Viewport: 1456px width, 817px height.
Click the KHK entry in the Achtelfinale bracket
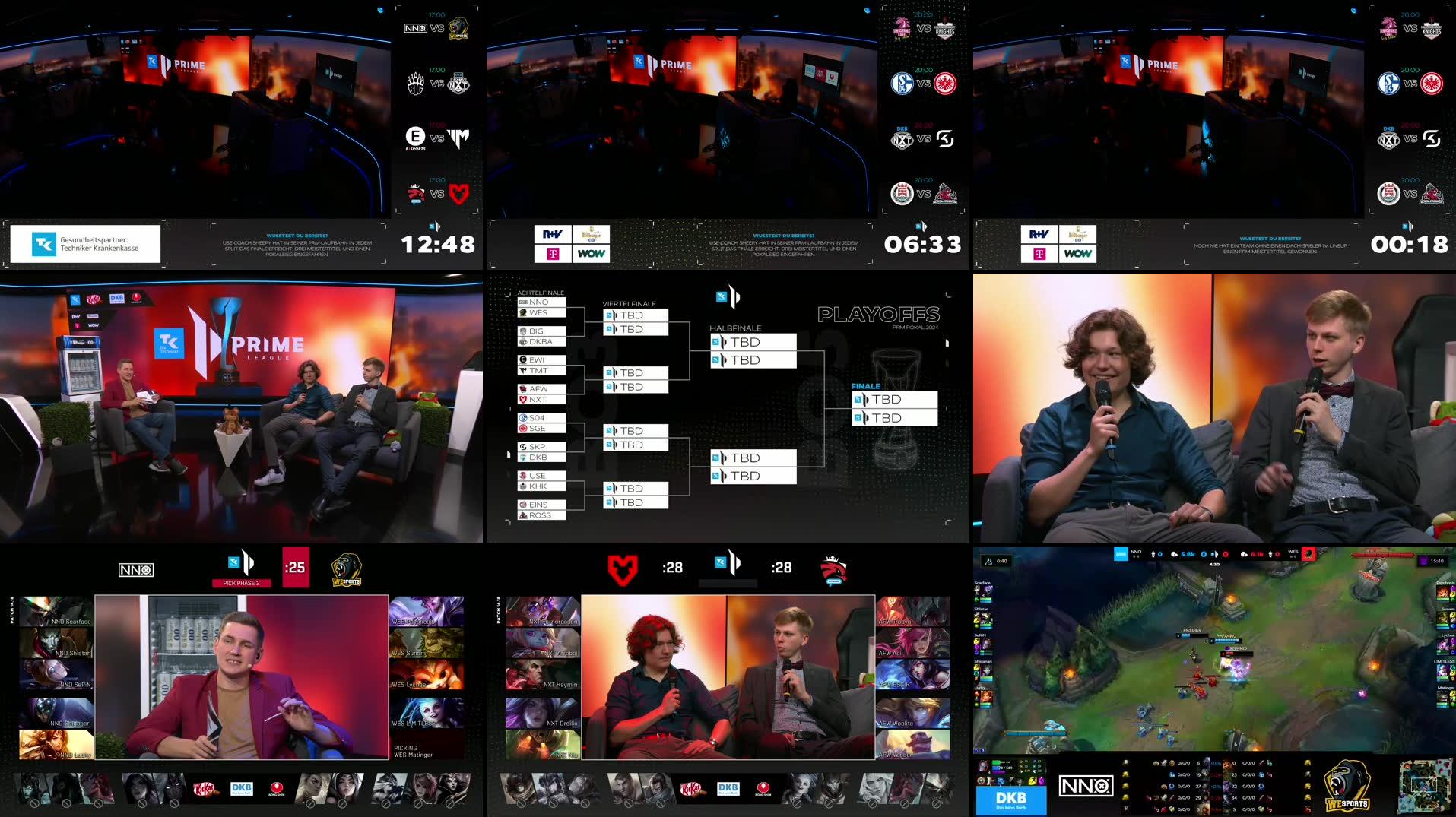541,486
